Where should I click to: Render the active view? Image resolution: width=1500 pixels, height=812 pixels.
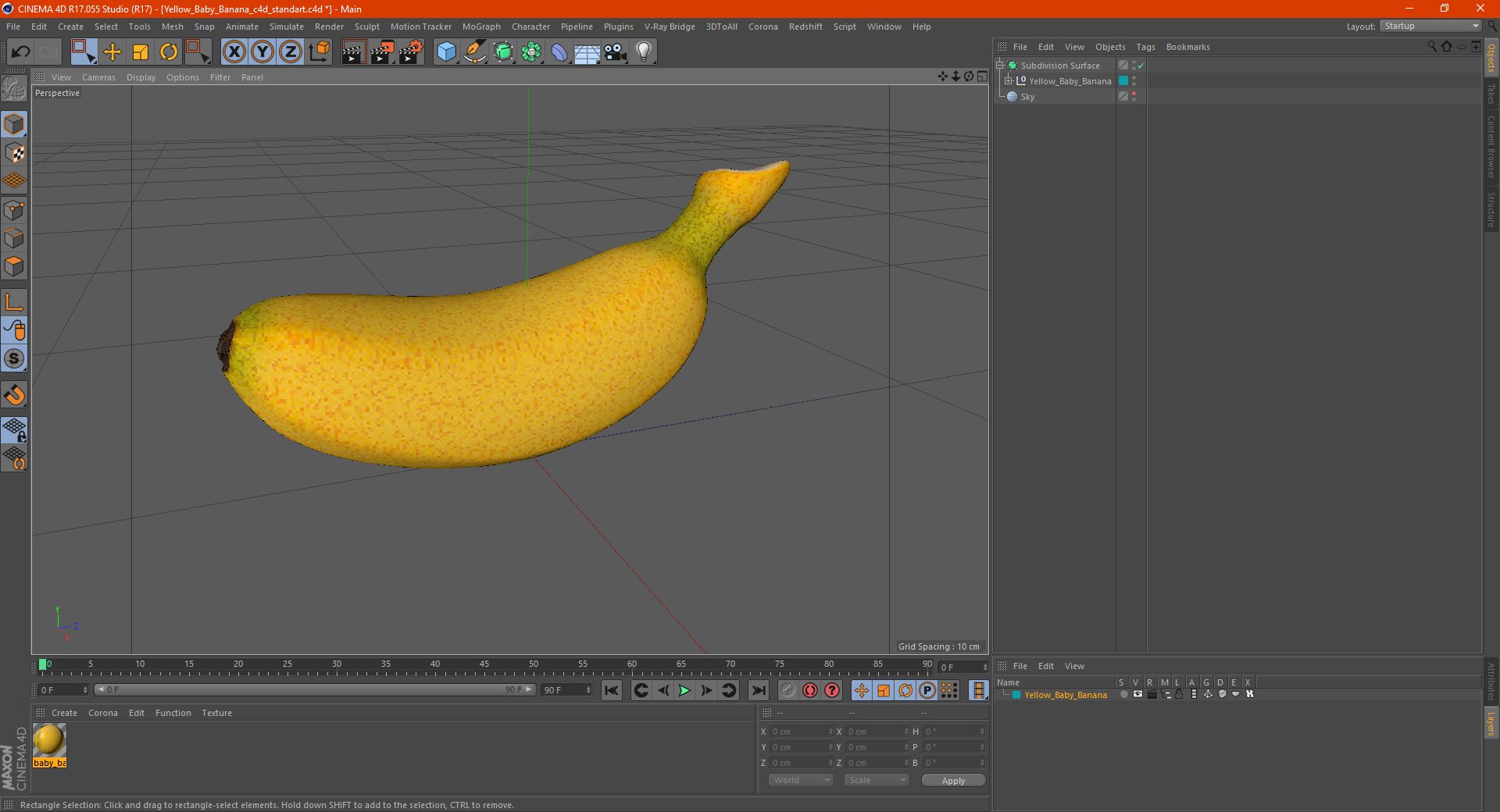click(353, 52)
